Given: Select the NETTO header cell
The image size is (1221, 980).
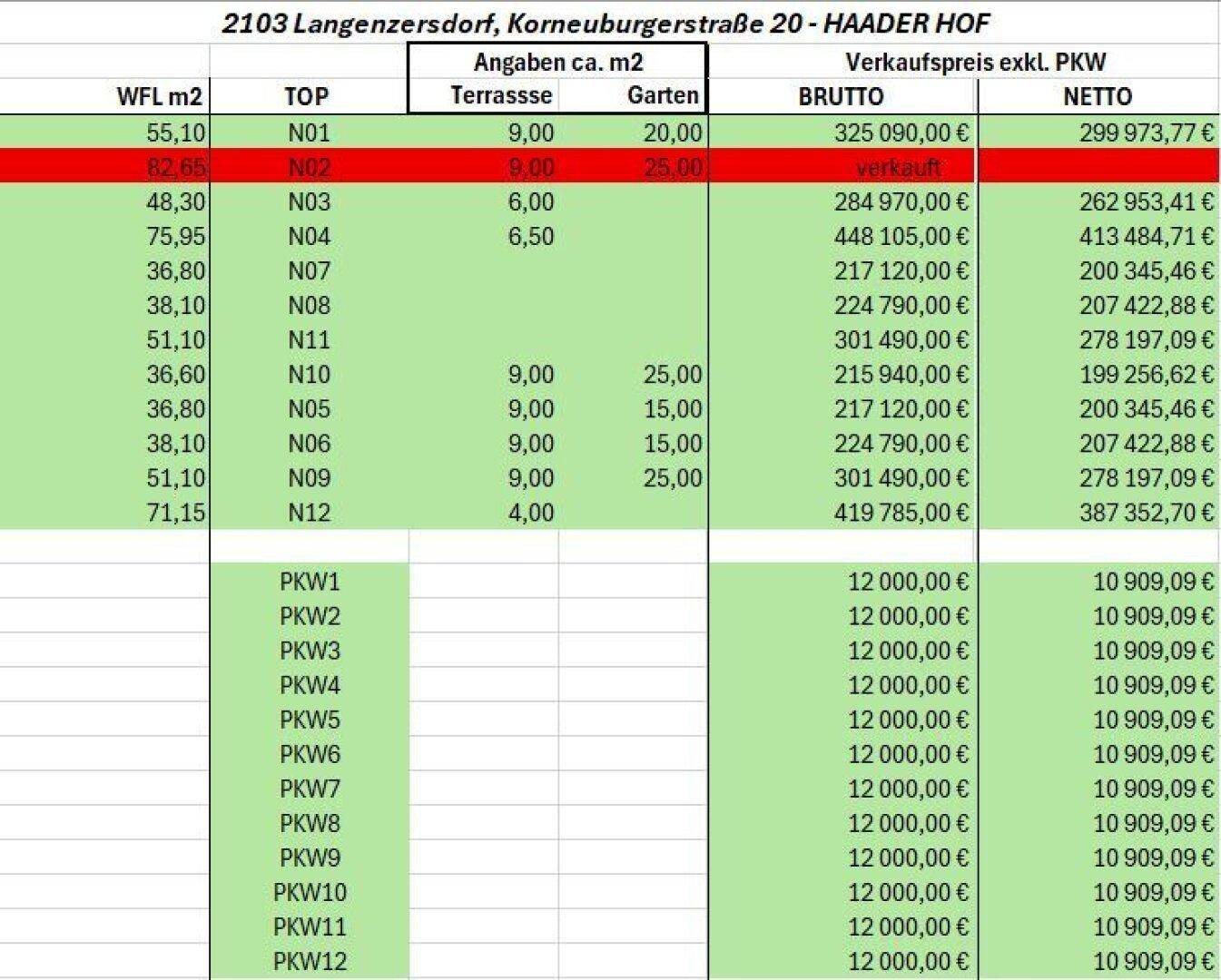Looking at the screenshot, I should pos(1098,96).
